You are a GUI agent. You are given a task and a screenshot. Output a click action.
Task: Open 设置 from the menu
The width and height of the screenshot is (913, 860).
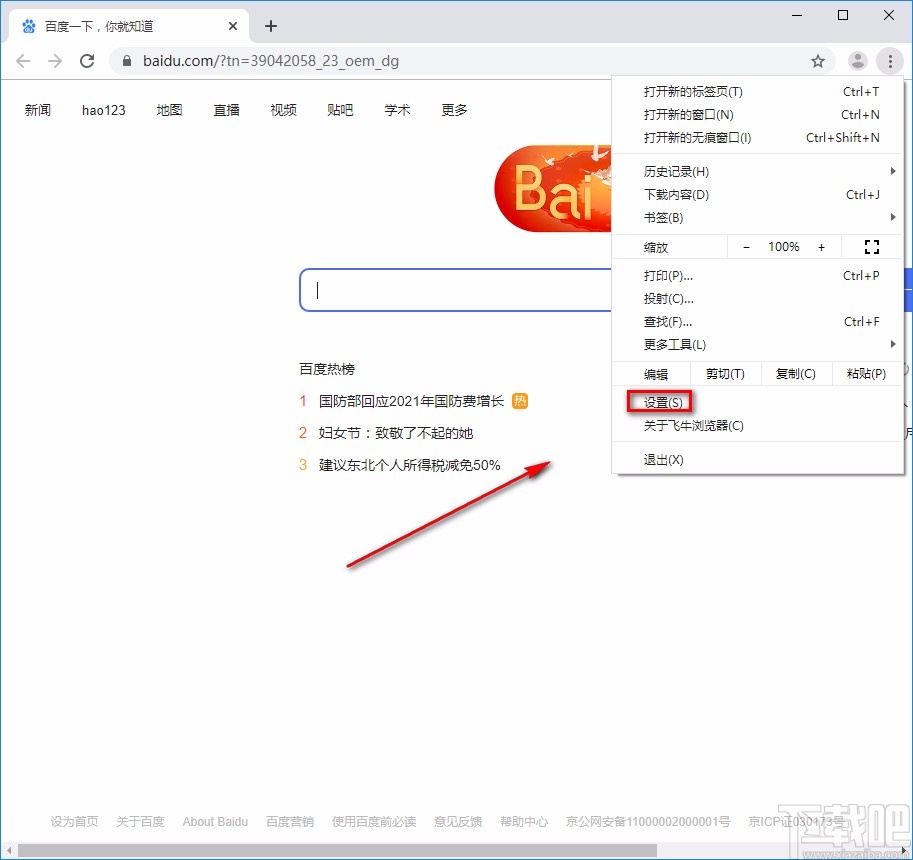660,401
